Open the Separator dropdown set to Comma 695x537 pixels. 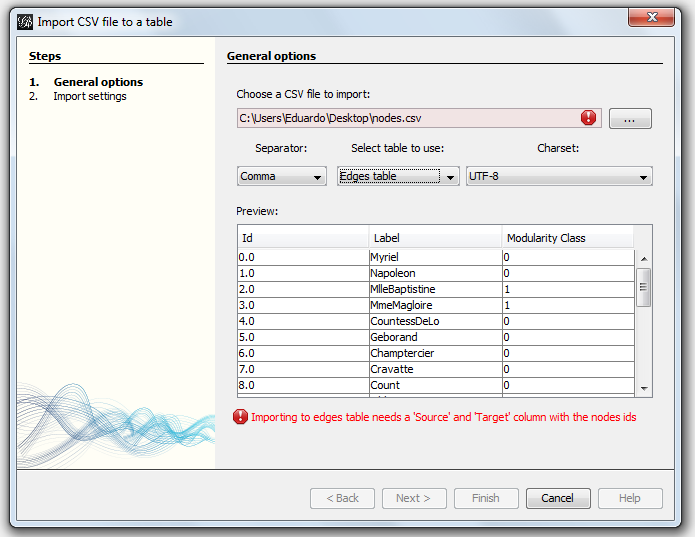282,177
